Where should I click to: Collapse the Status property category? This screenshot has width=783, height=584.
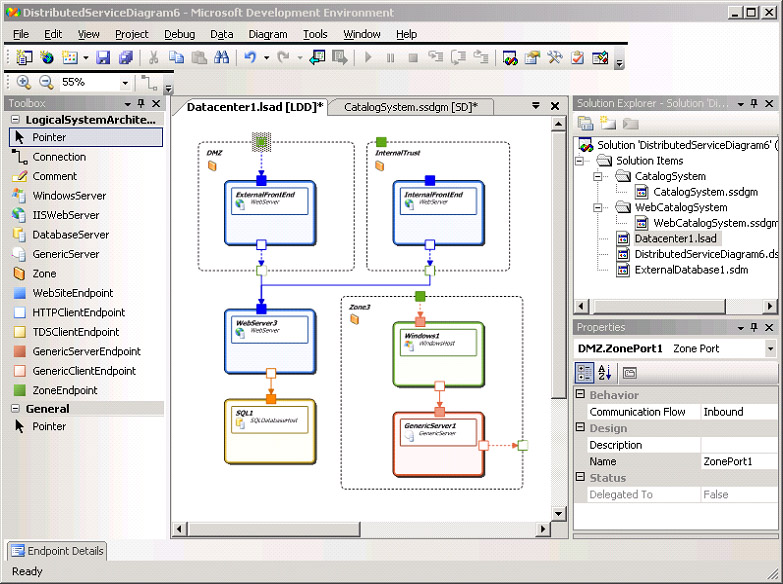click(x=580, y=477)
